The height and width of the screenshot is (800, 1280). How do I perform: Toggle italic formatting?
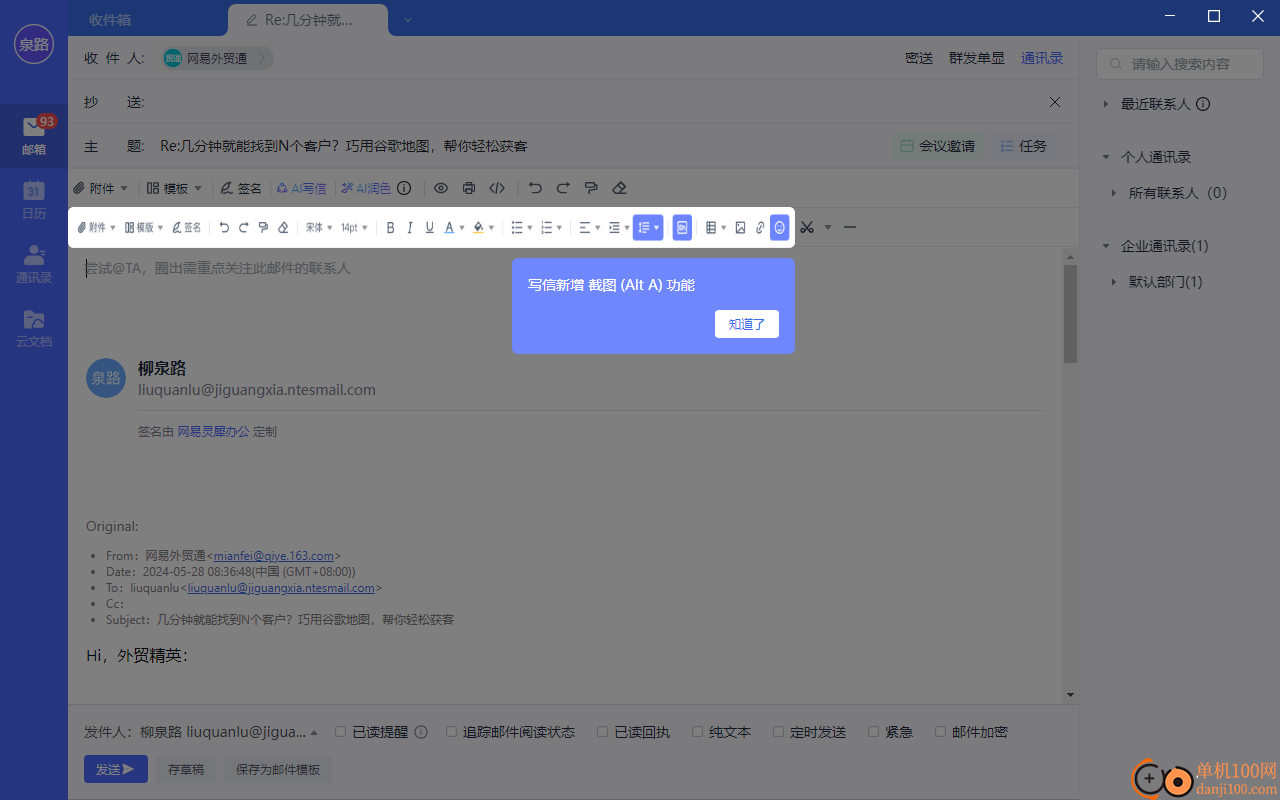point(409,228)
